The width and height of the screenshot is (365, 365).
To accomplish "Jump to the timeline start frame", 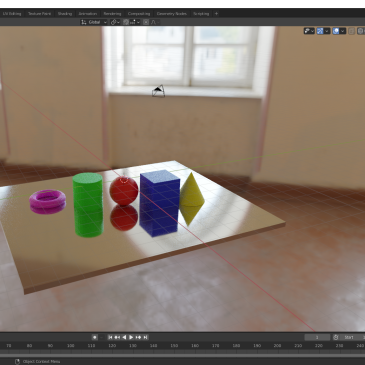I will point(110,337).
